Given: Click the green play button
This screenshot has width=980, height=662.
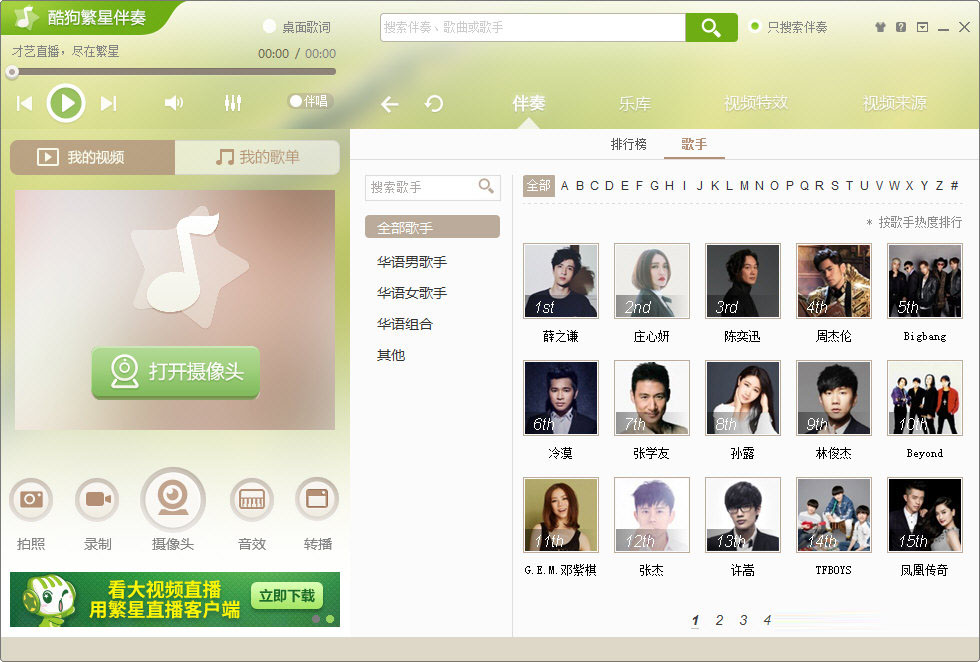Looking at the screenshot, I should coord(66,103).
